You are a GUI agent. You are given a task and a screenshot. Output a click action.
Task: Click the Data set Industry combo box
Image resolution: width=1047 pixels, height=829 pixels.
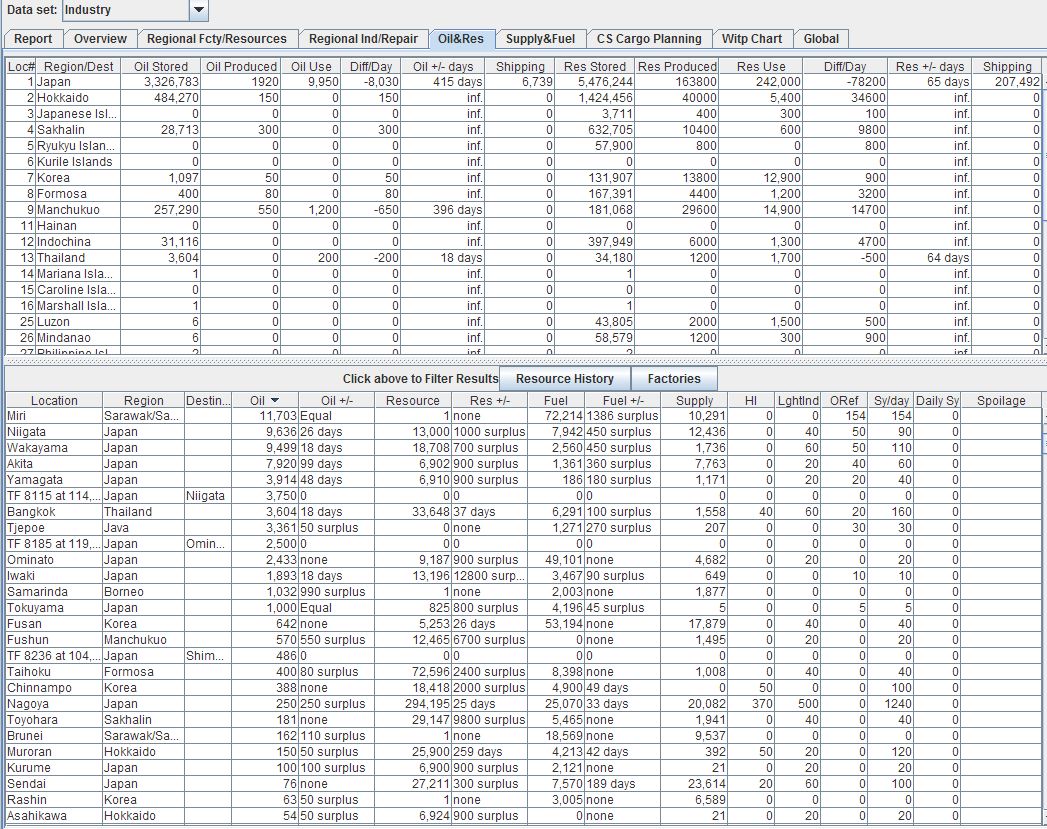135,10
